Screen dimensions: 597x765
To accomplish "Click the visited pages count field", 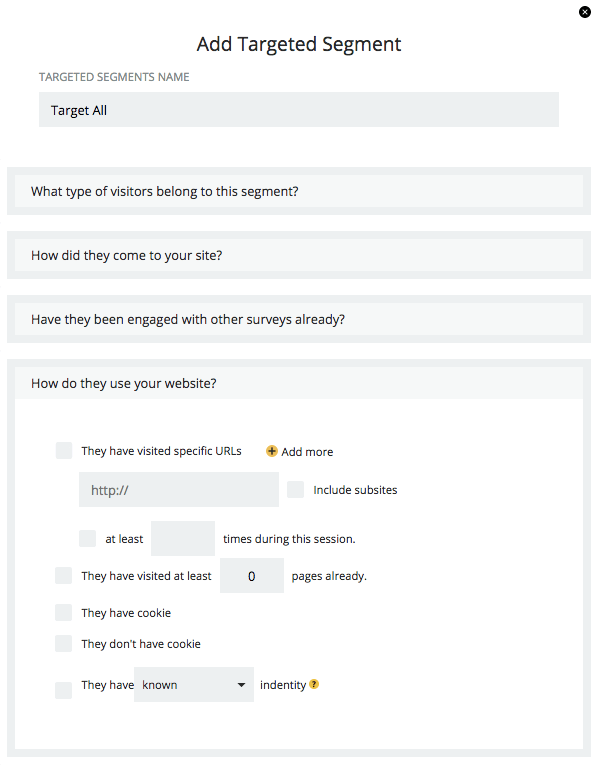I will pyautogui.click(x=252, y=576).
